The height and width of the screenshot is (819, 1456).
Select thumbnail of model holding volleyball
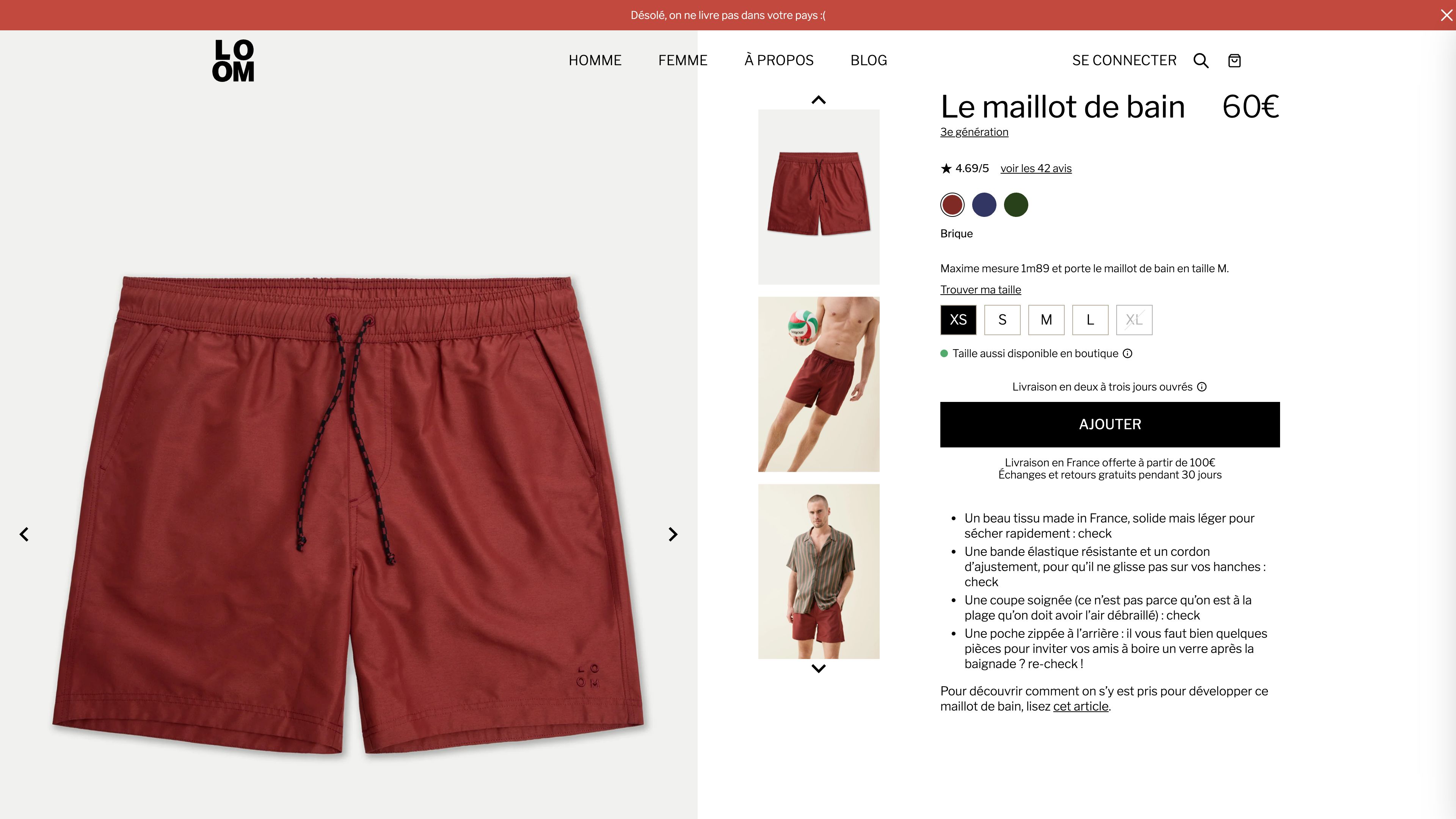click(x=819, y=384)
